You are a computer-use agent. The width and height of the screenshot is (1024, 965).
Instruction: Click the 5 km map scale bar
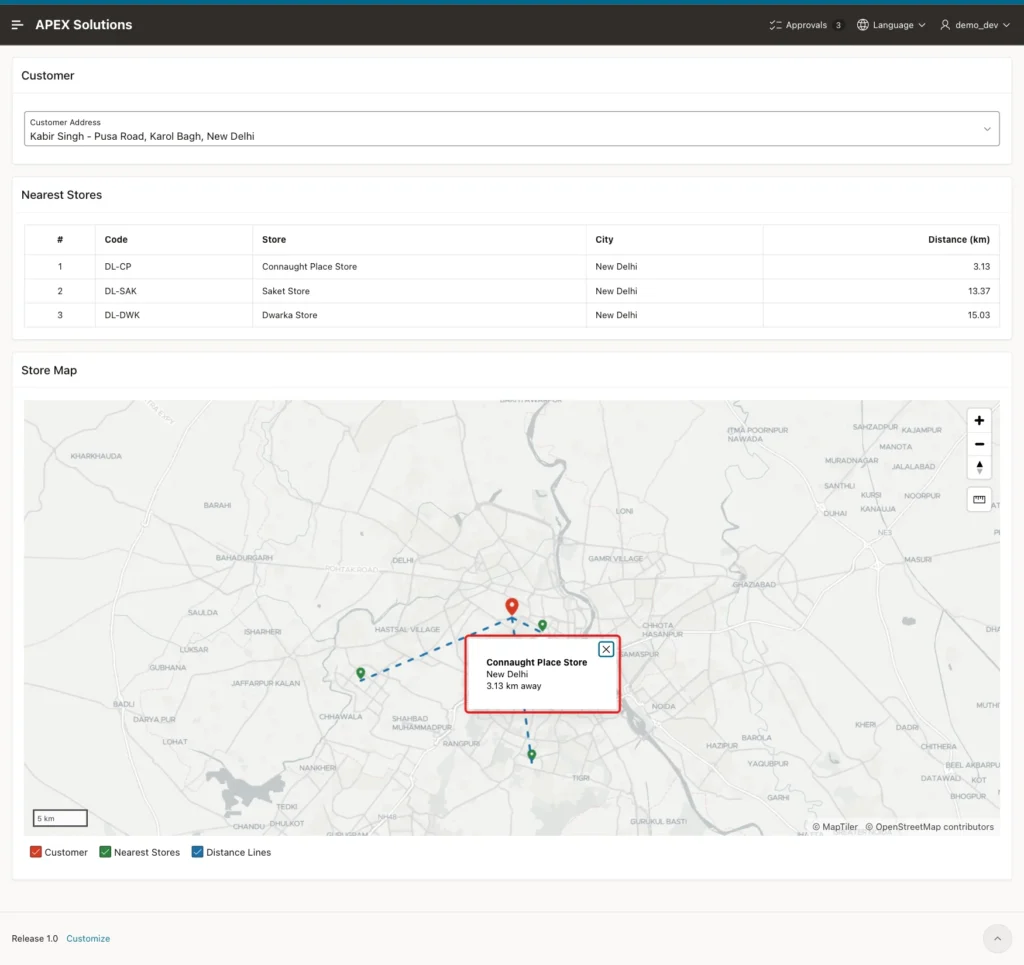tap(60, 818)
